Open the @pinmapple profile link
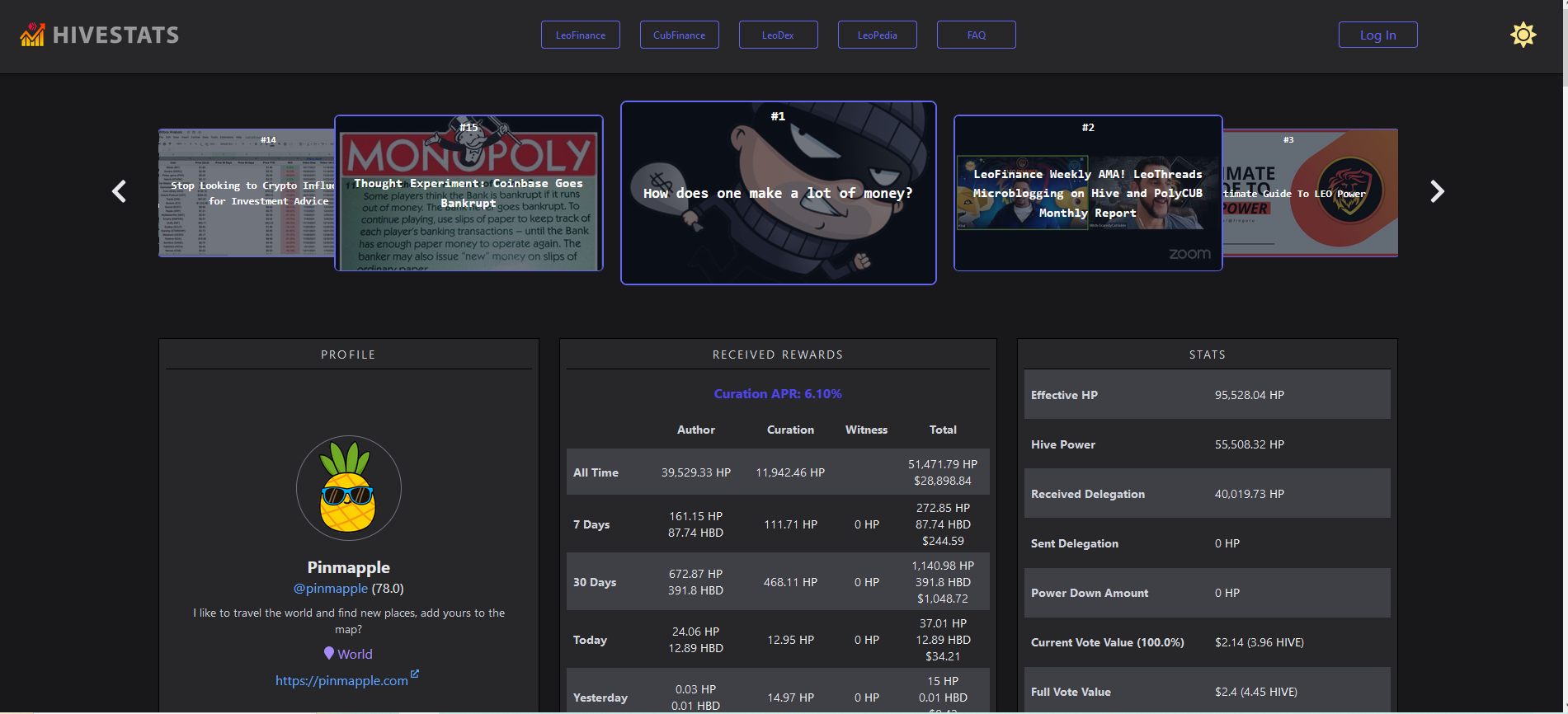 tap(331, 589)
